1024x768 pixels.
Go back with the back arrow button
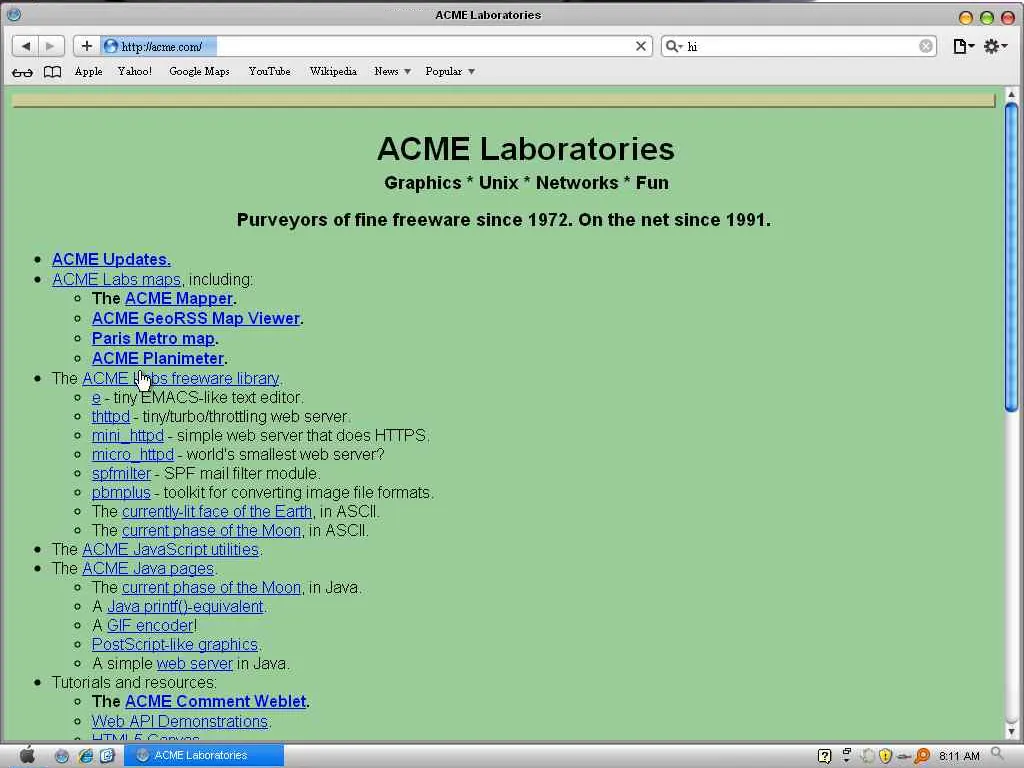click(25, 46)
